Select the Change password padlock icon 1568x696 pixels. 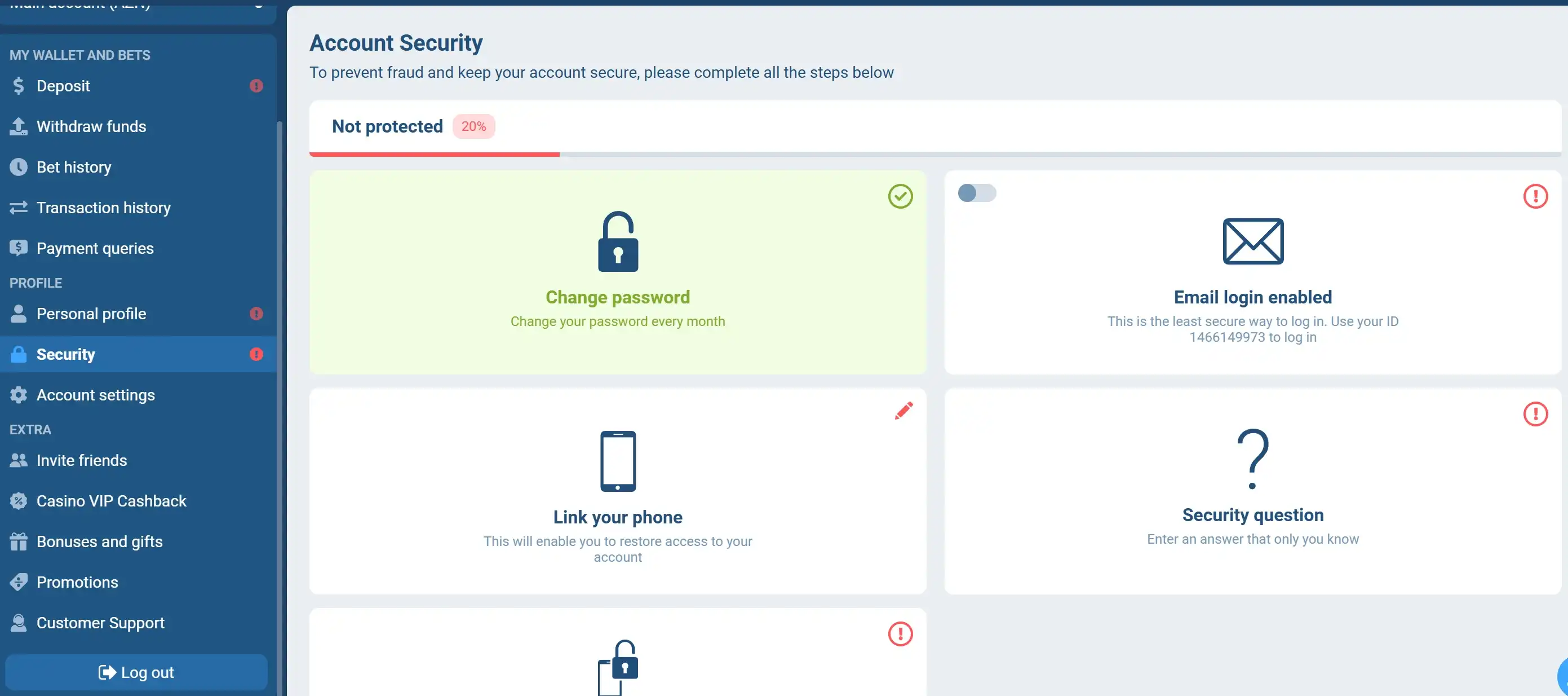tap(617, 242)
